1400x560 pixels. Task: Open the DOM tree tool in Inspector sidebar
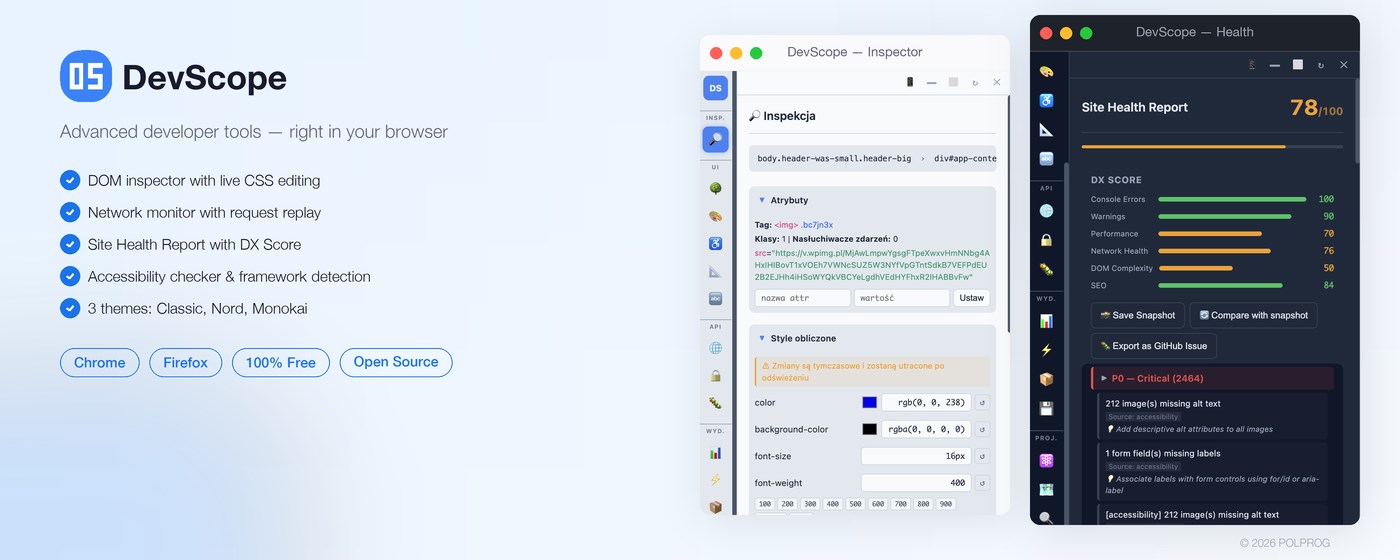(x=715, y=188)
